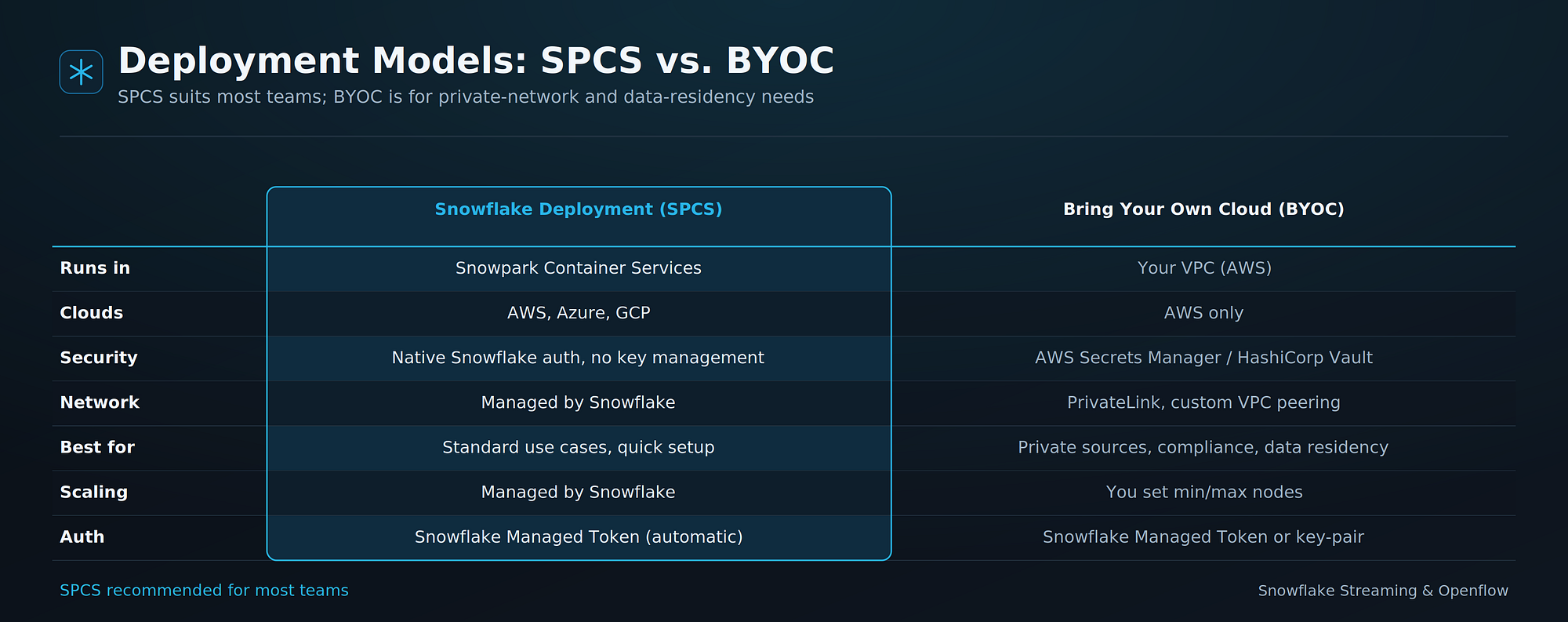Click SPCS recommended for most teams note
This screenshot has height=622, width=1568.
(204, 590)
